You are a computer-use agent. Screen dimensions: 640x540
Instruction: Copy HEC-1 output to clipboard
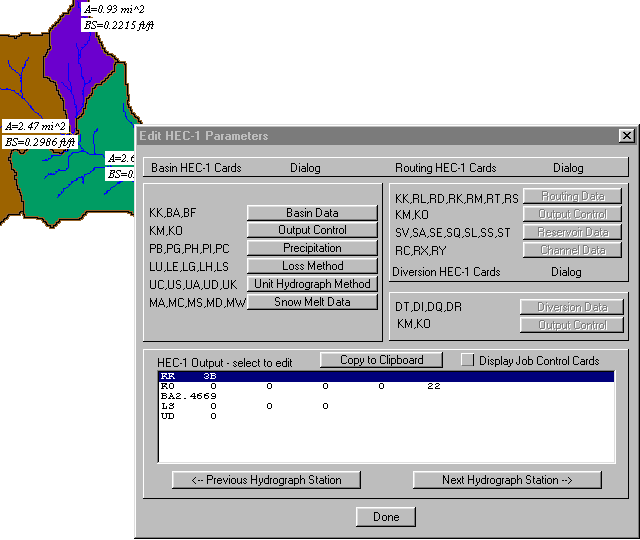[x=381, y=360]
